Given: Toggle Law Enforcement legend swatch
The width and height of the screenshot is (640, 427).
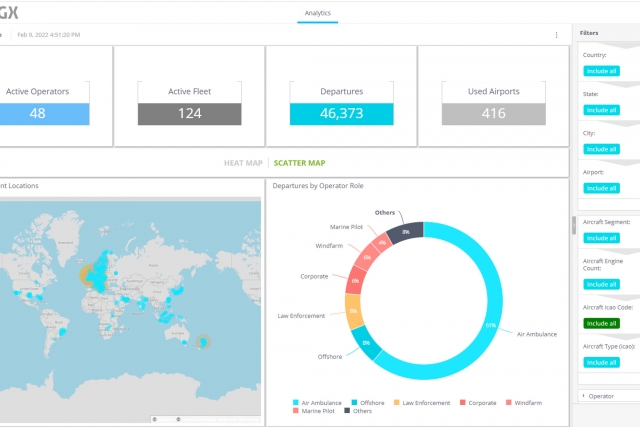Looking at the screenshot, I should pyautogui.click(x=397, y=403).
